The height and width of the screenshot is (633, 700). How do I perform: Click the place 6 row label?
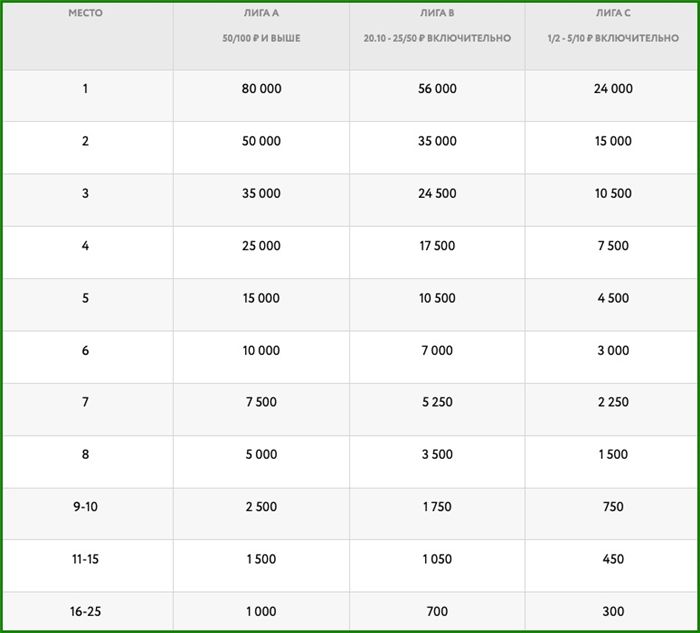pos(85,350)
